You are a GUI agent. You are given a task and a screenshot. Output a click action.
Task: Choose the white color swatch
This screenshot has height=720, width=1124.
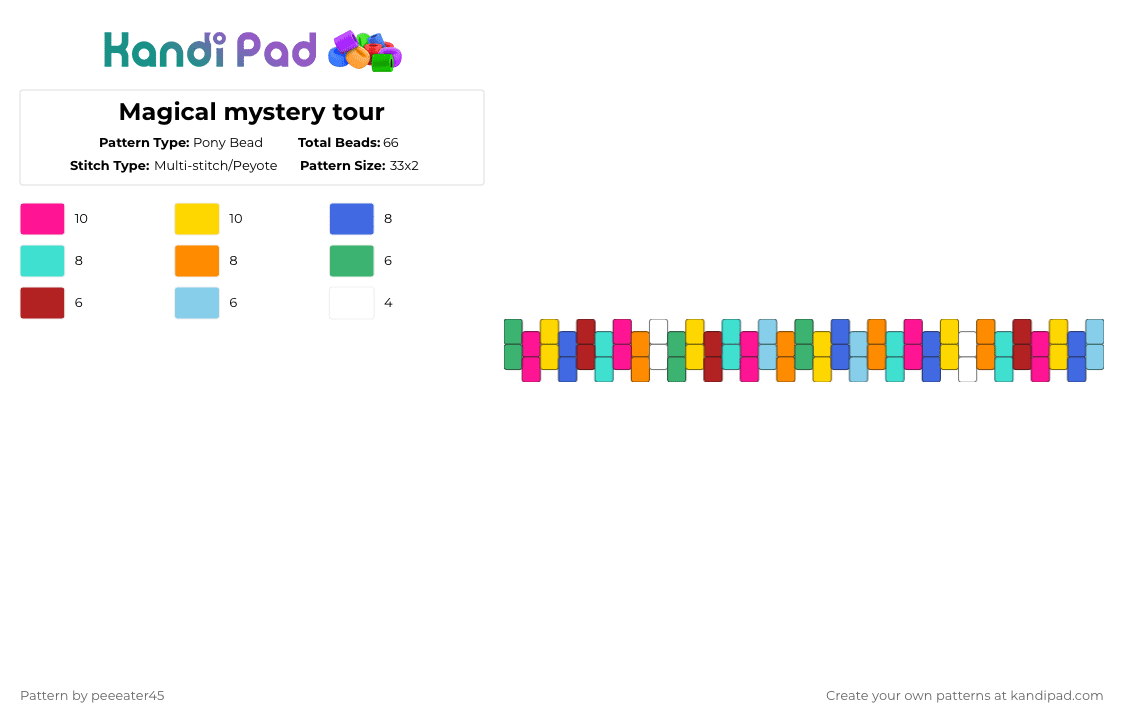click(x=352, y=303)
